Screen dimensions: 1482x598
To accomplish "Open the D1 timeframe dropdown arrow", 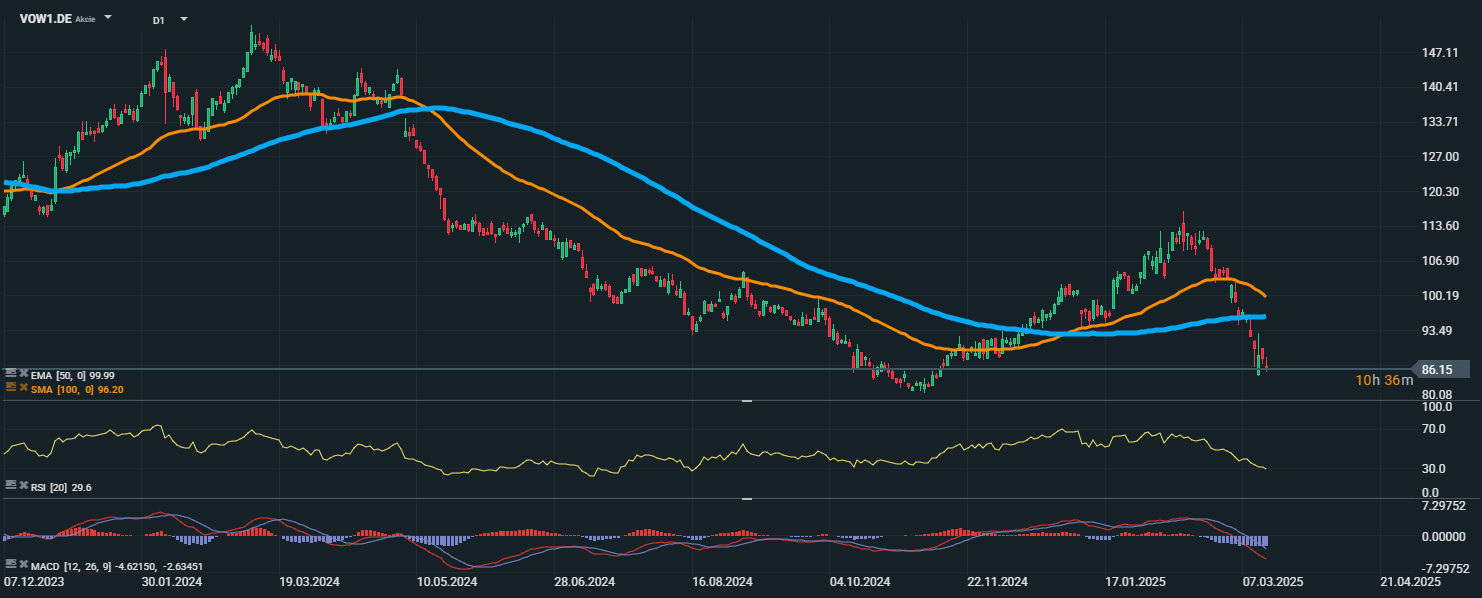I will (183, 19).
